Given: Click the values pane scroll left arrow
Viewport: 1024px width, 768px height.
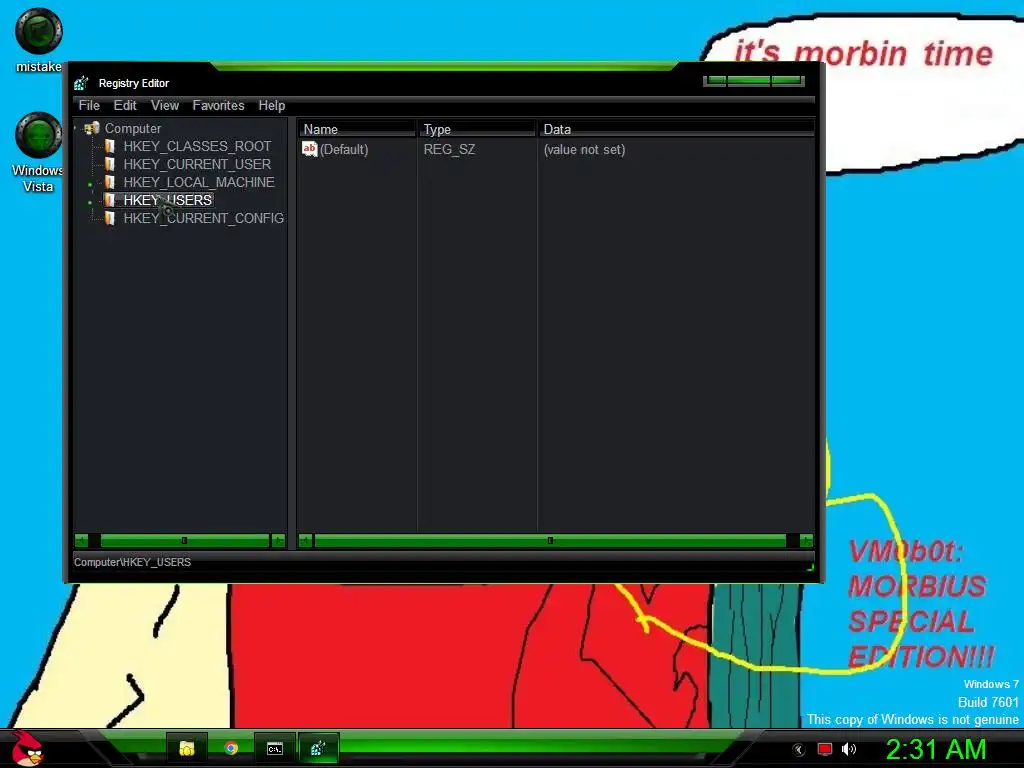Looking at the screenshot, I should pyautogui.click(x=306, y=540).
